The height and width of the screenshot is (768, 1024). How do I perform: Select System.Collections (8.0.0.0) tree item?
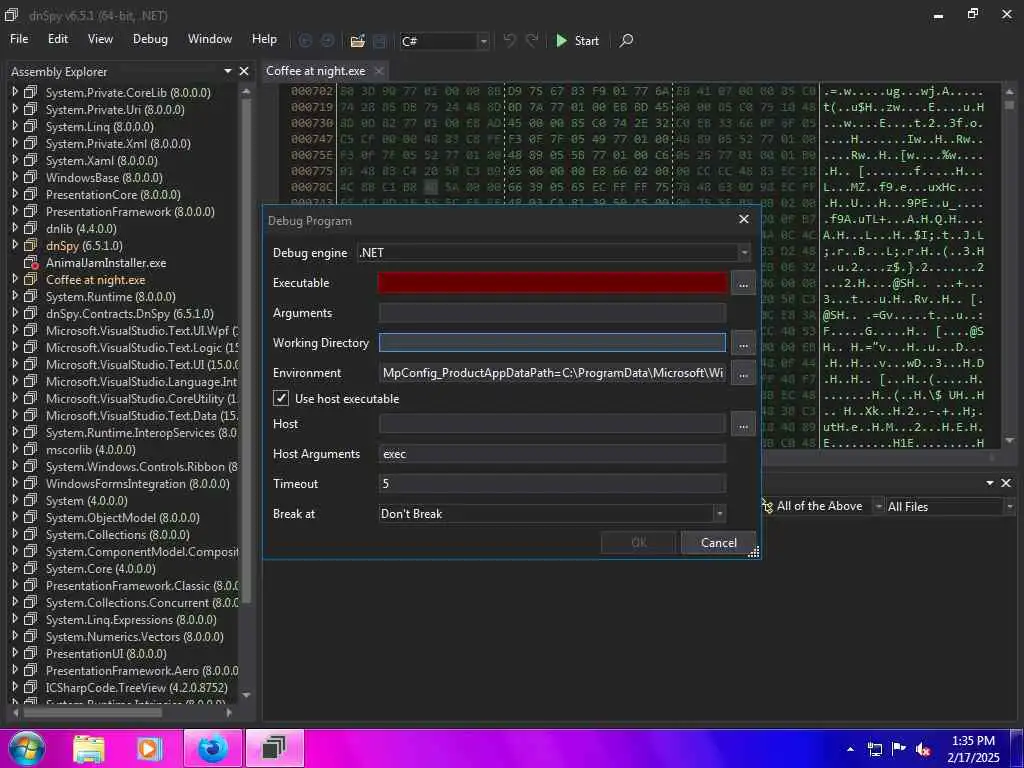[118, 534]
